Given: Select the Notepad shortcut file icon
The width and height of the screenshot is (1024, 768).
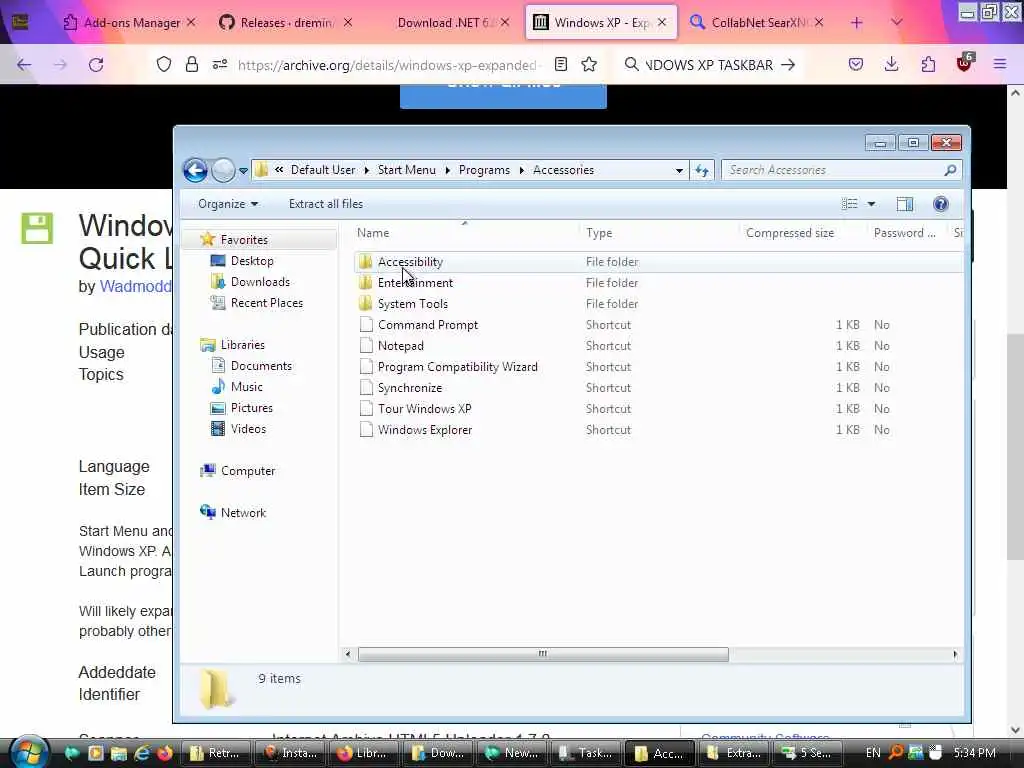Looking at the screenshot, I should [x=366, y=345].
